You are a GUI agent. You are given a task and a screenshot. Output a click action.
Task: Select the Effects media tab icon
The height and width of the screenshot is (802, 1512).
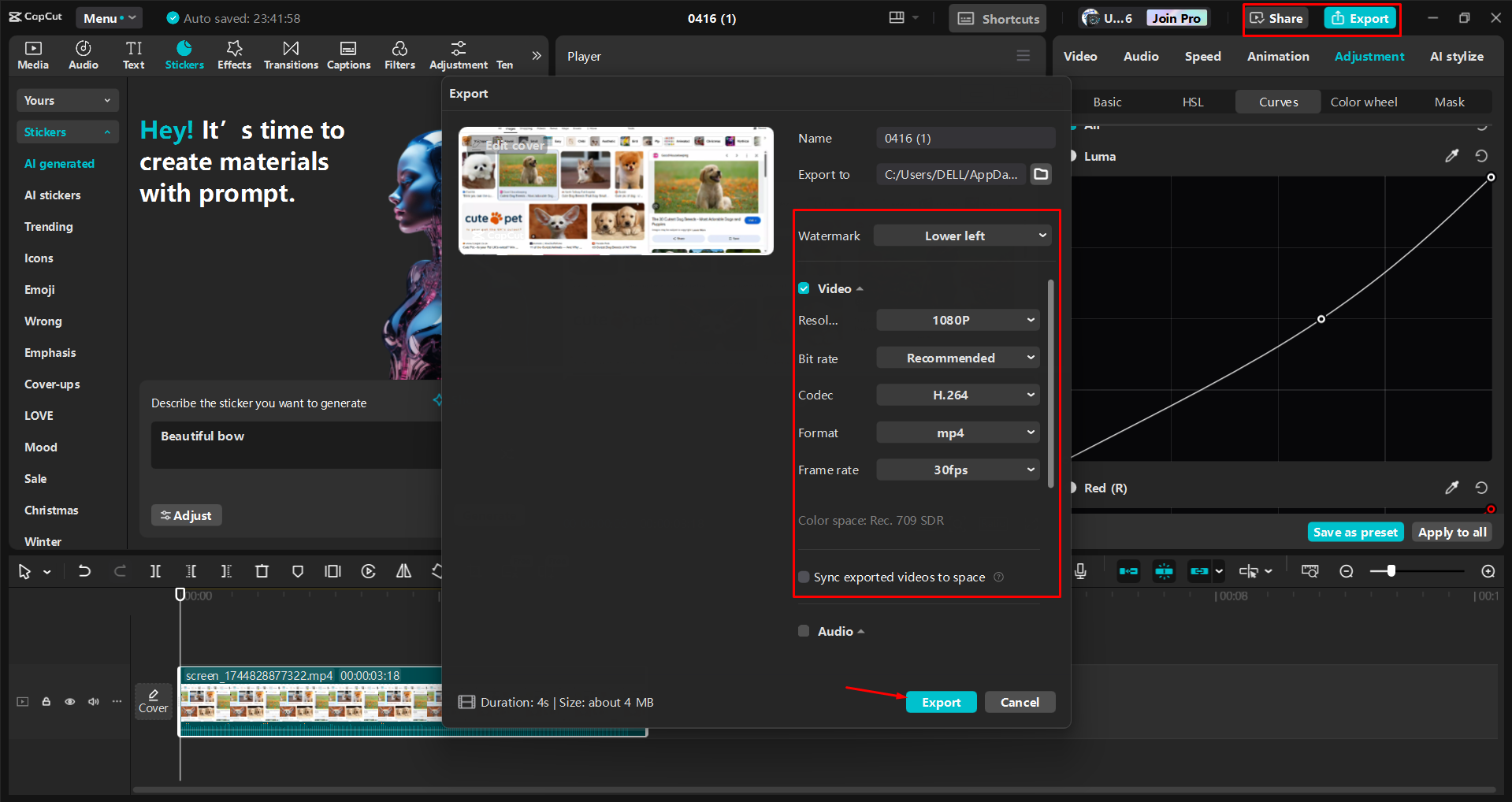point(234,54)
